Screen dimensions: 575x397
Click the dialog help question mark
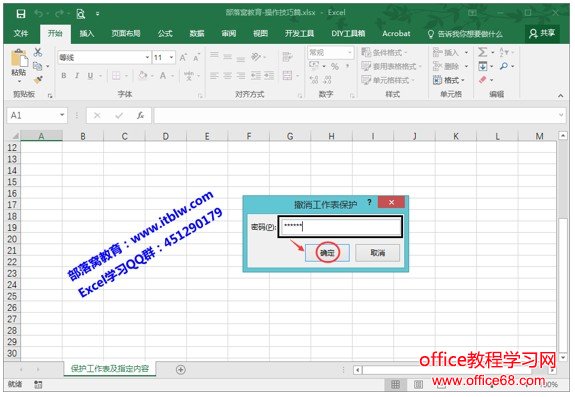[369, 202]
